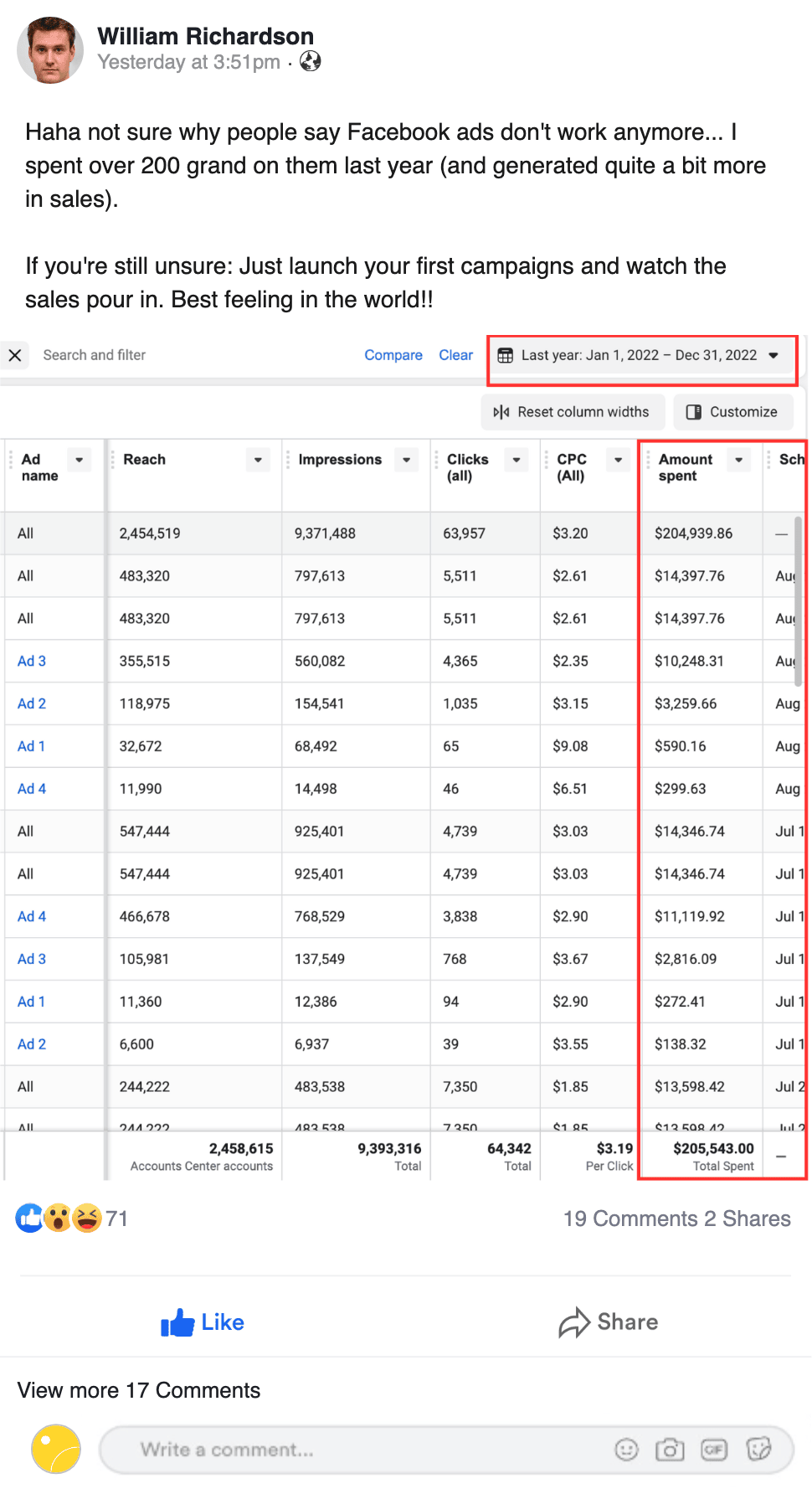Open Ad 1 link with reach 32,672
The height and width of the screenshot is (1489, 812).
pos(32,747)
